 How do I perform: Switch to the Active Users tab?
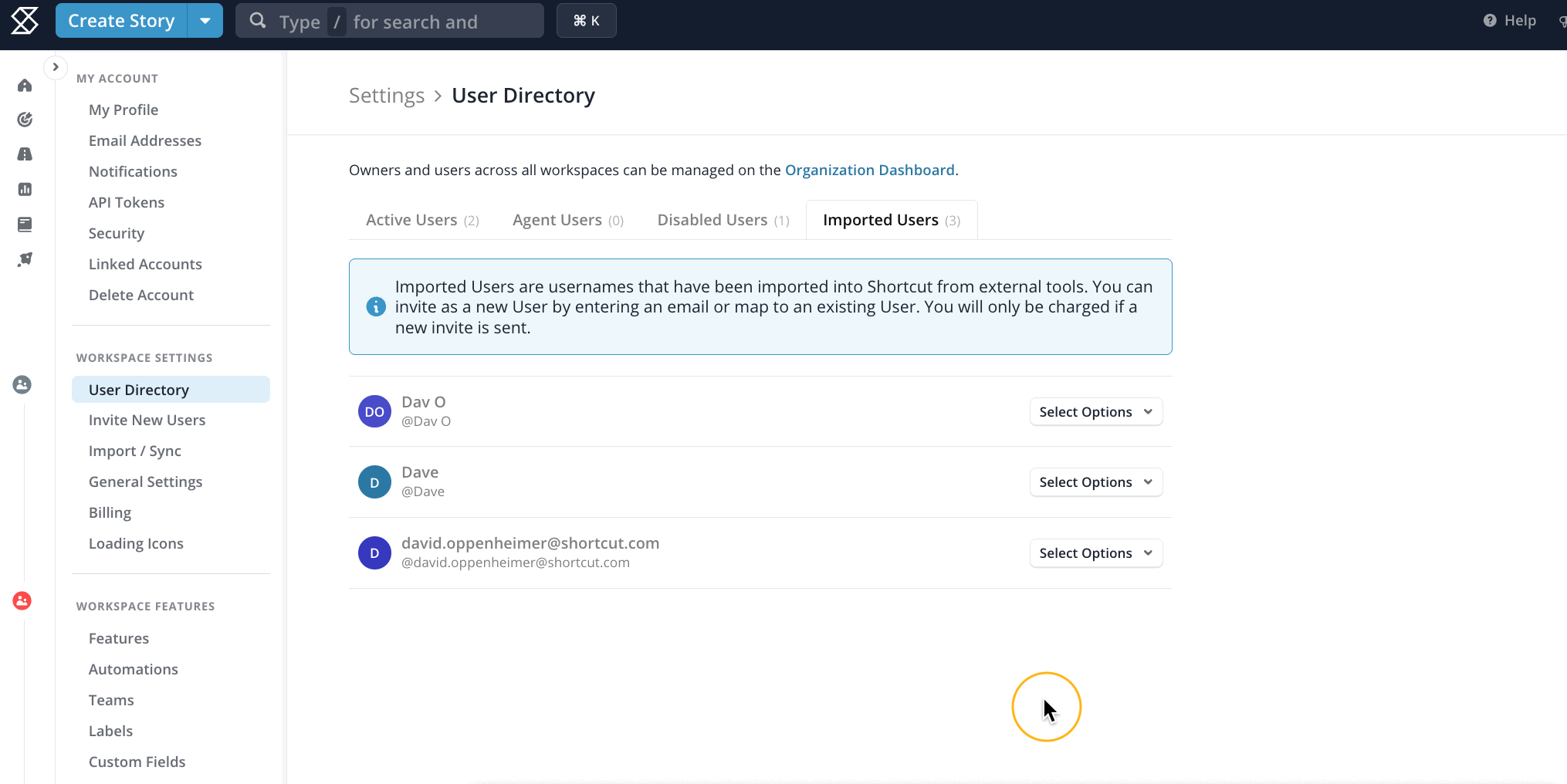[x=422, y=220]
